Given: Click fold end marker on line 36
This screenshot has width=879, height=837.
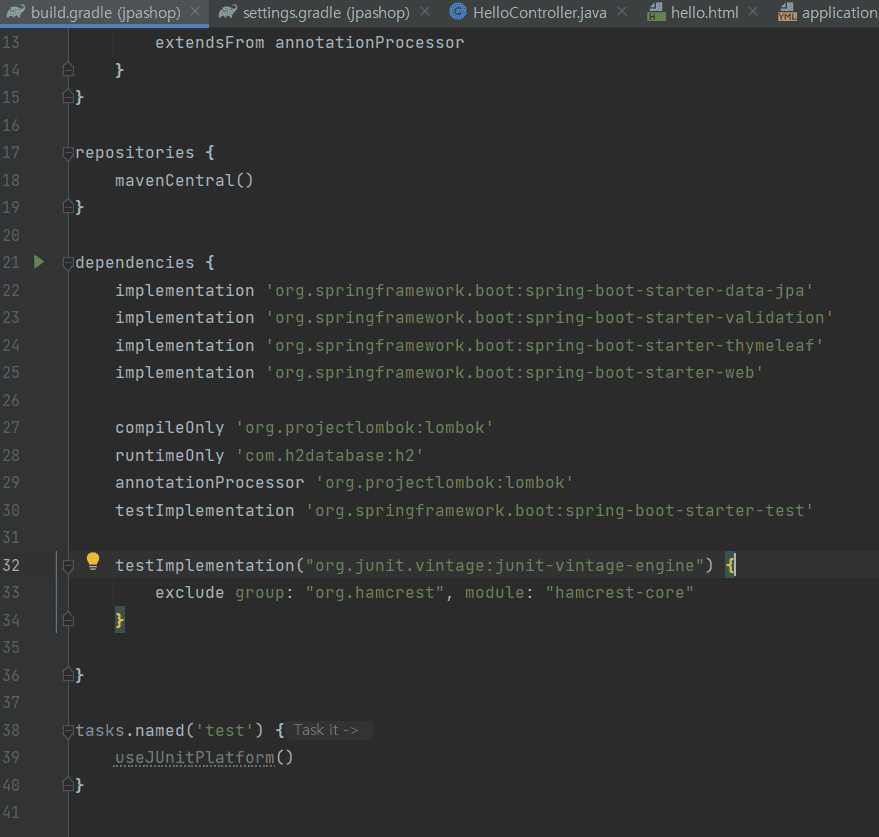Looking at the screenshot, I should click(68, 675).
